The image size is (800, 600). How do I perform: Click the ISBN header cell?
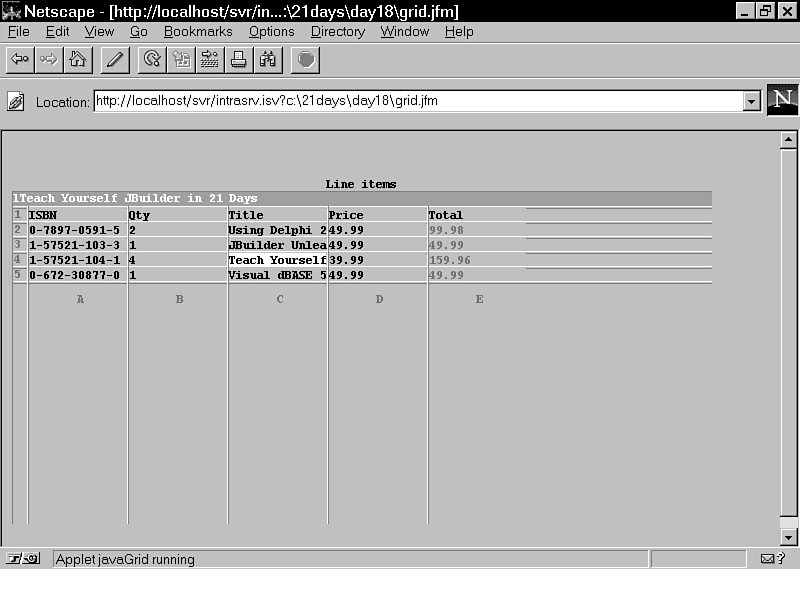78,215
